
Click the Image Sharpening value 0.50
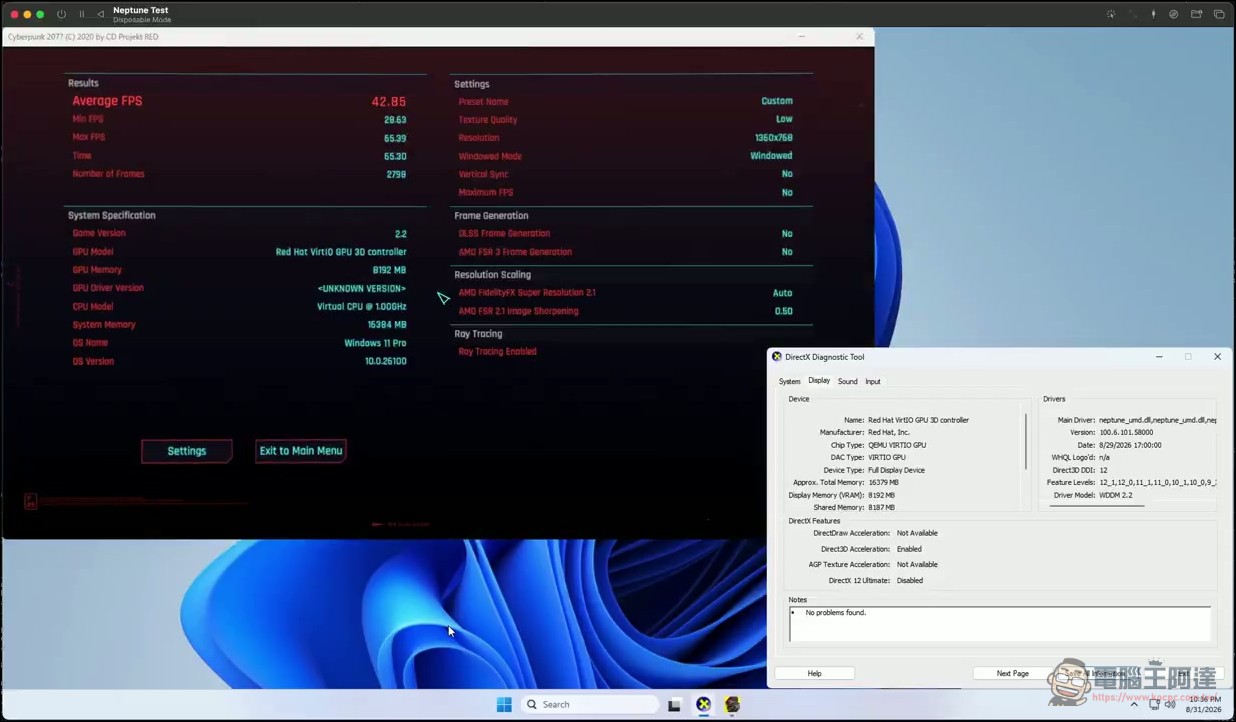(x=783, y=311)
